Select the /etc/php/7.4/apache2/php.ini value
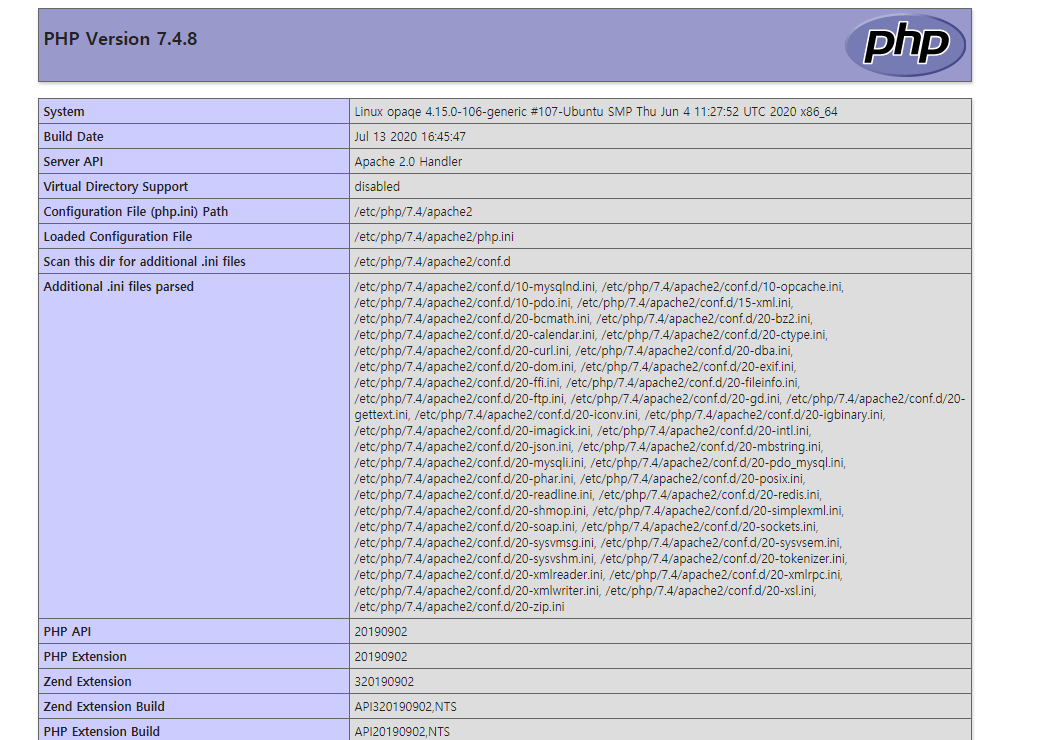The width and height of the screenshot is (1055, 740). click(434, 236)
